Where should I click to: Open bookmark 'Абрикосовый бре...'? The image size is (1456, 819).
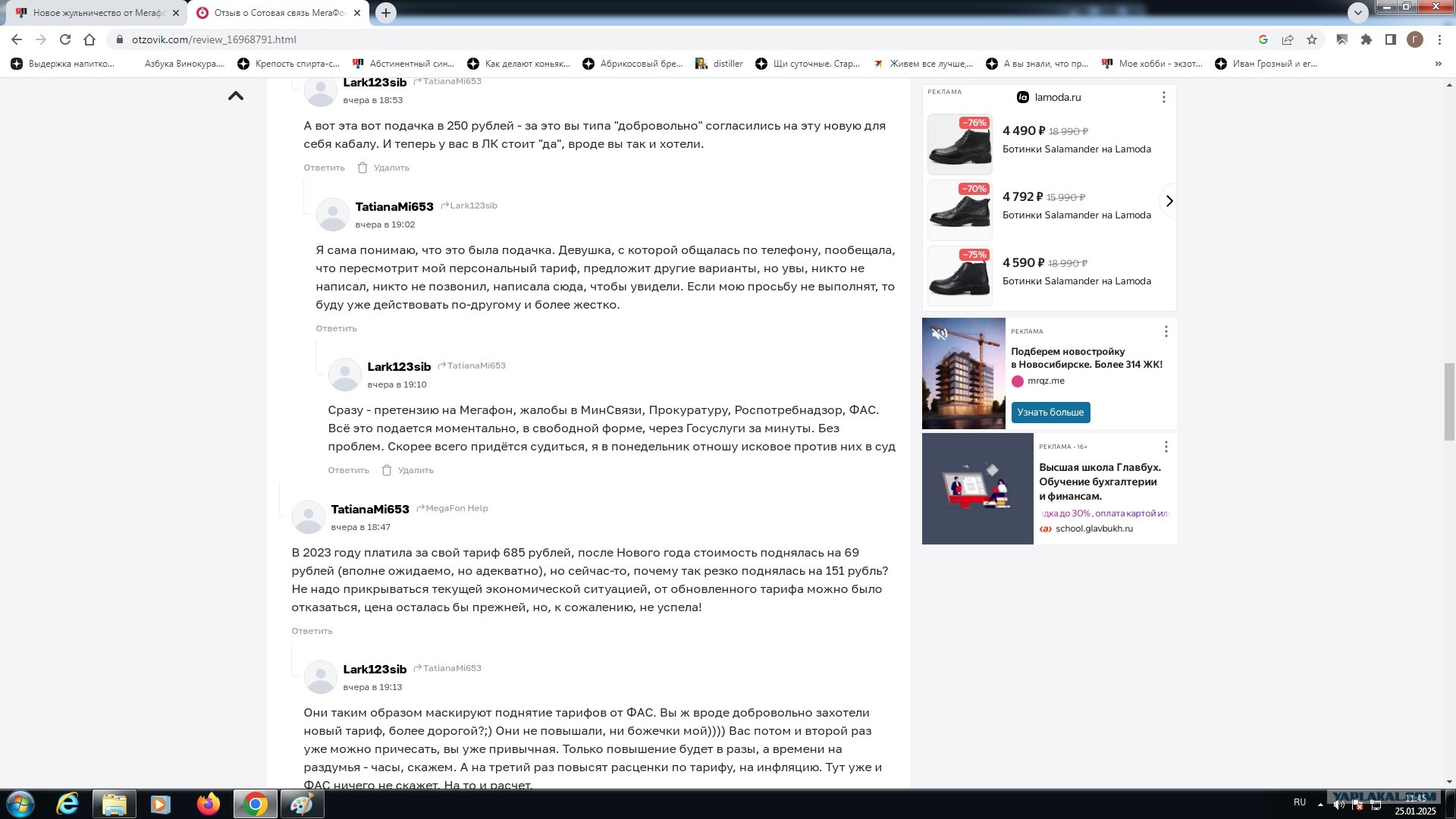pyautogui.click(x=633, y=64)
